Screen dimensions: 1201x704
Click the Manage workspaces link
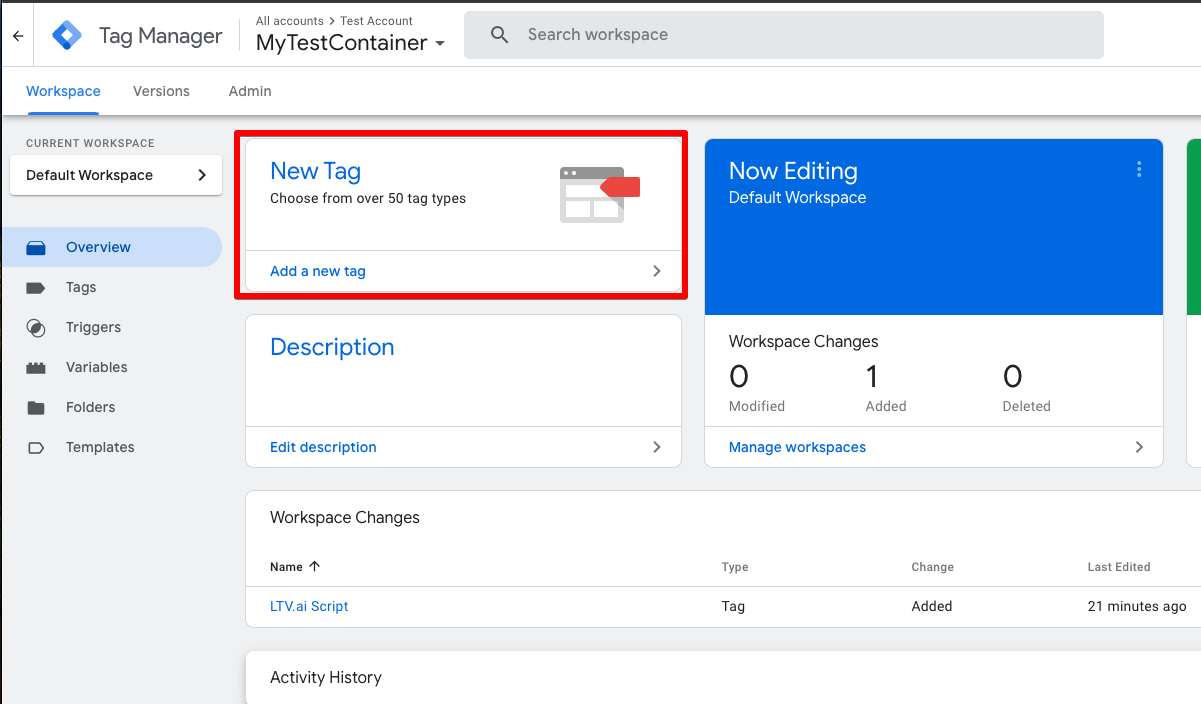[x=797, y=447]
